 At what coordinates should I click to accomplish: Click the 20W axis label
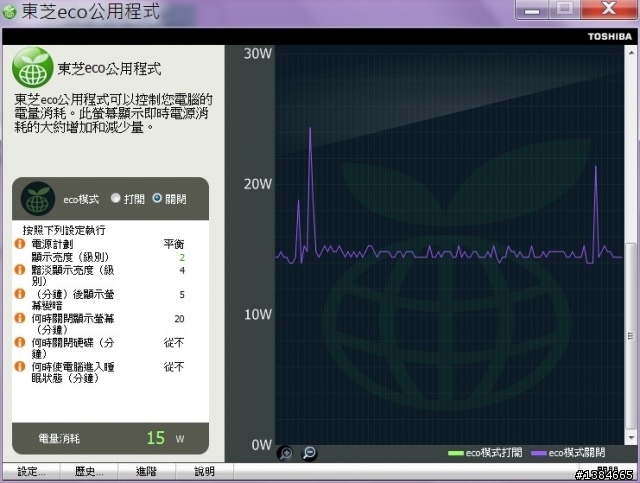(x=258, y=184)
